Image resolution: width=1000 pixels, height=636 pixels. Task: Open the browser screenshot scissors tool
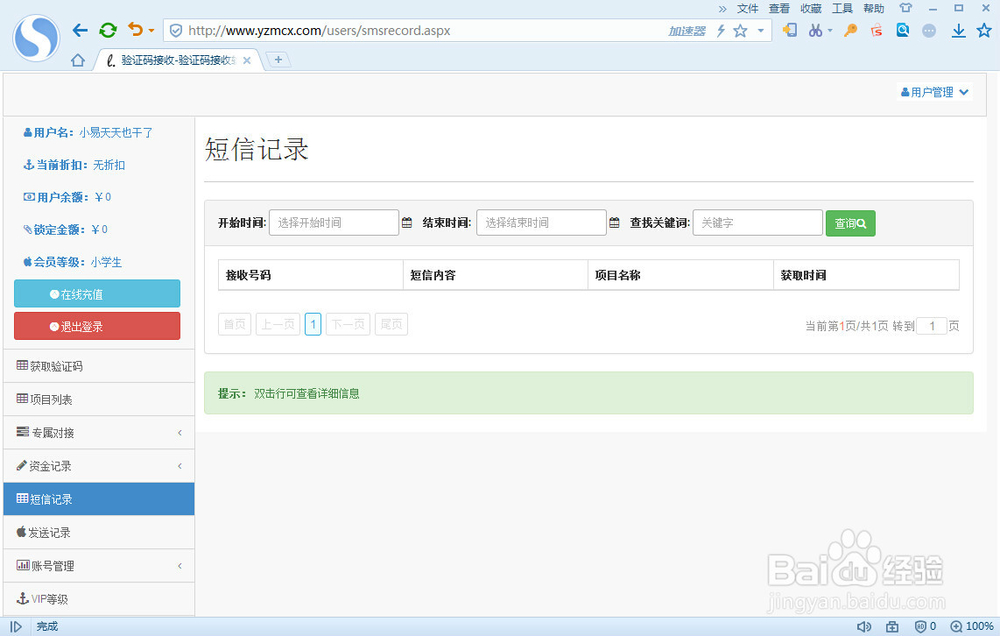coord(817,30)
